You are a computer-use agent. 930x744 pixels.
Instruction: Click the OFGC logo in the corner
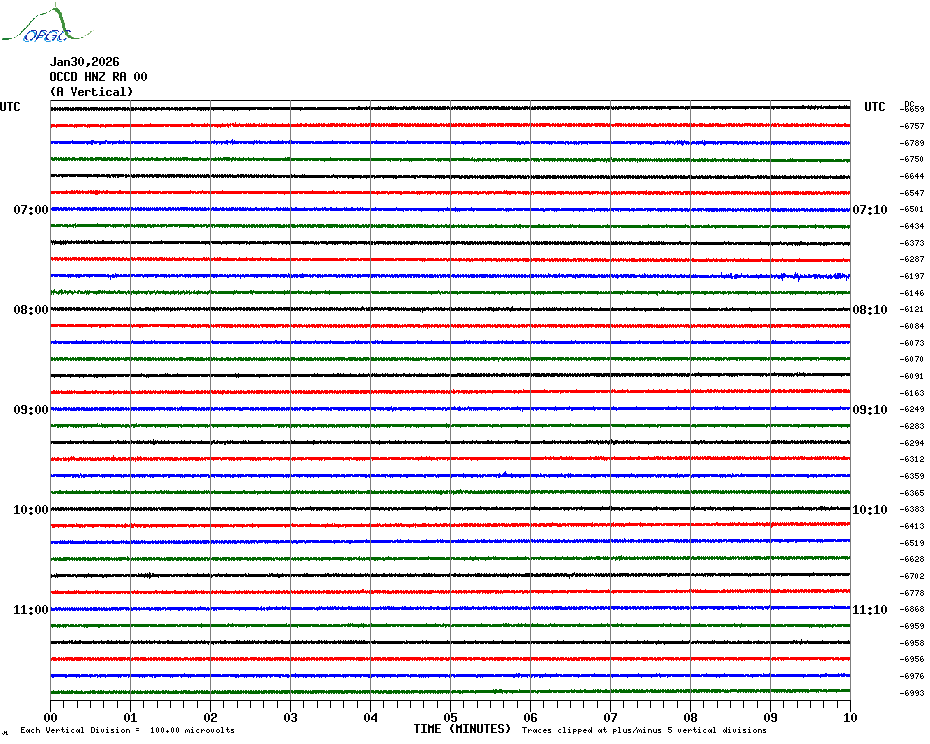coord(37,26)
